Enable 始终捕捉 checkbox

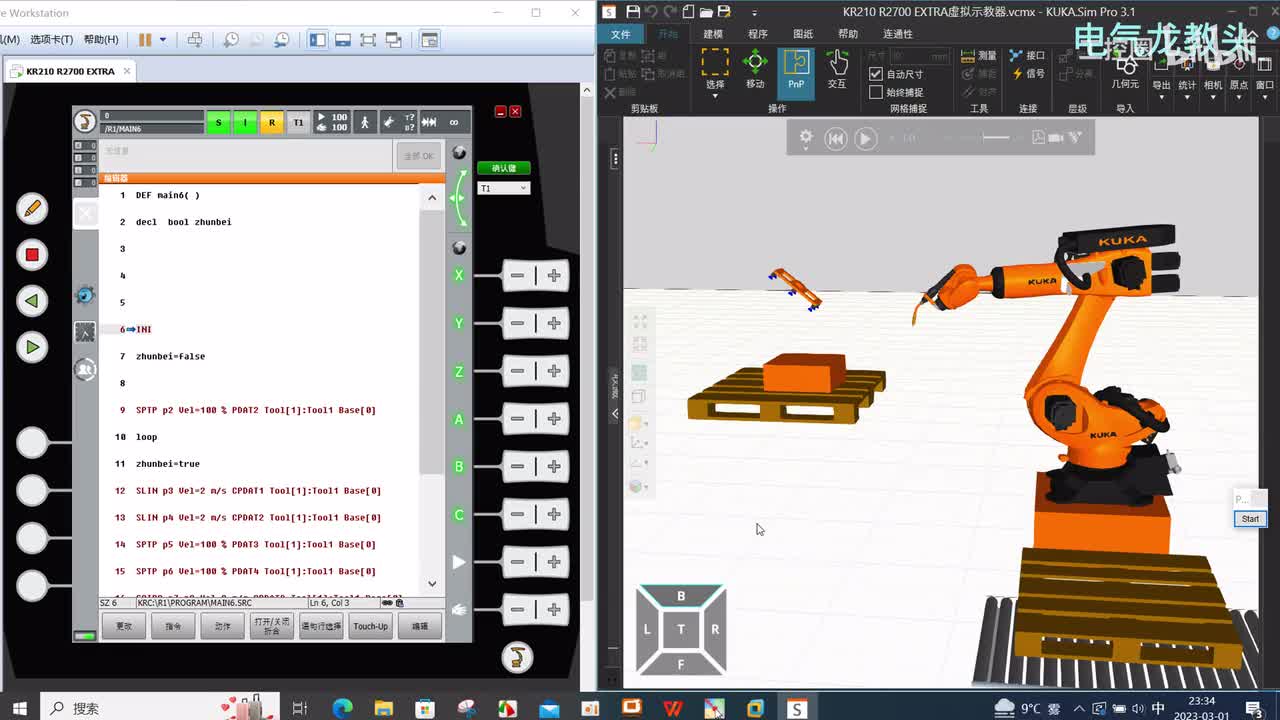876,92
